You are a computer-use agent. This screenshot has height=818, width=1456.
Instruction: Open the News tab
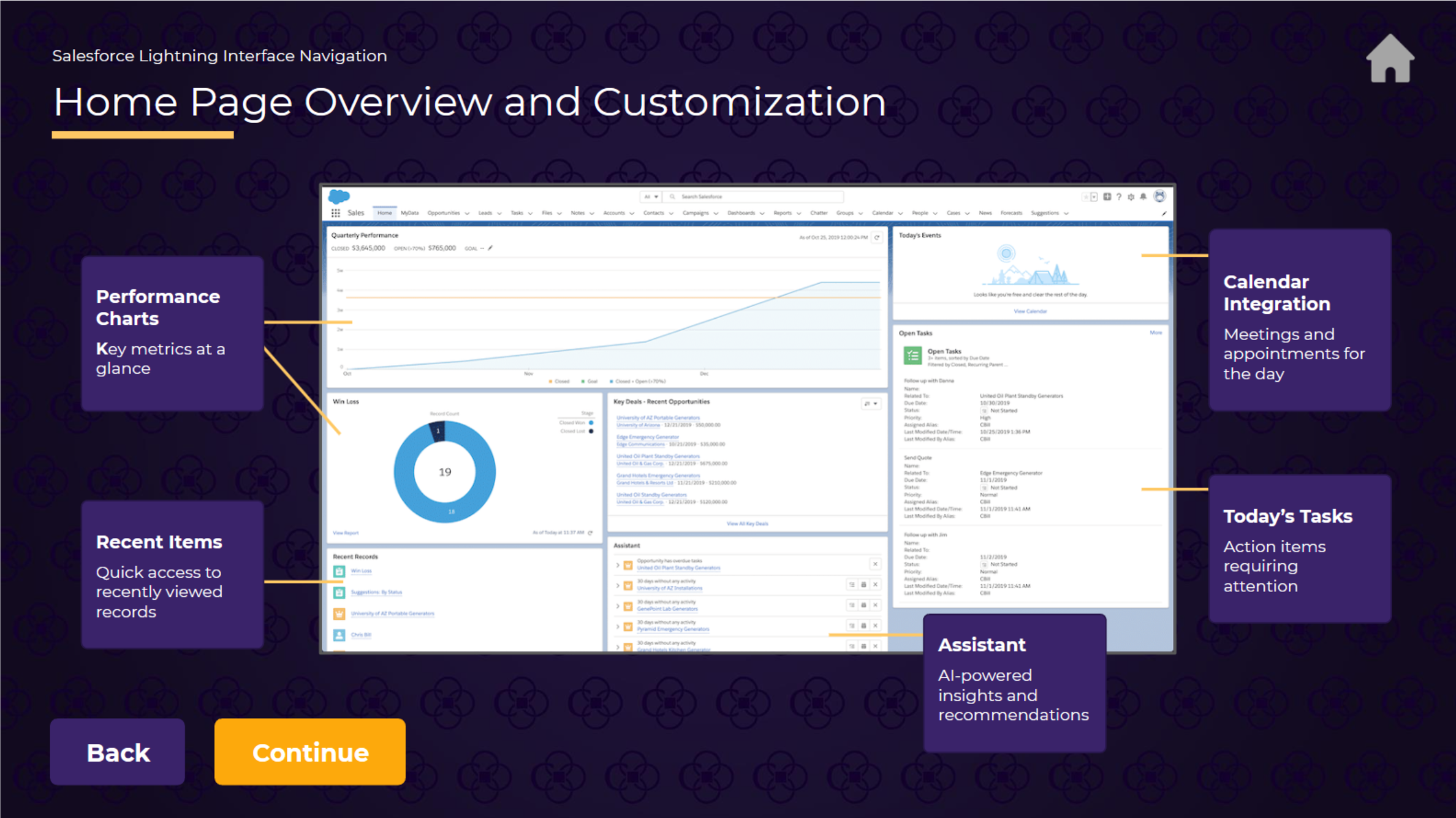985,213
